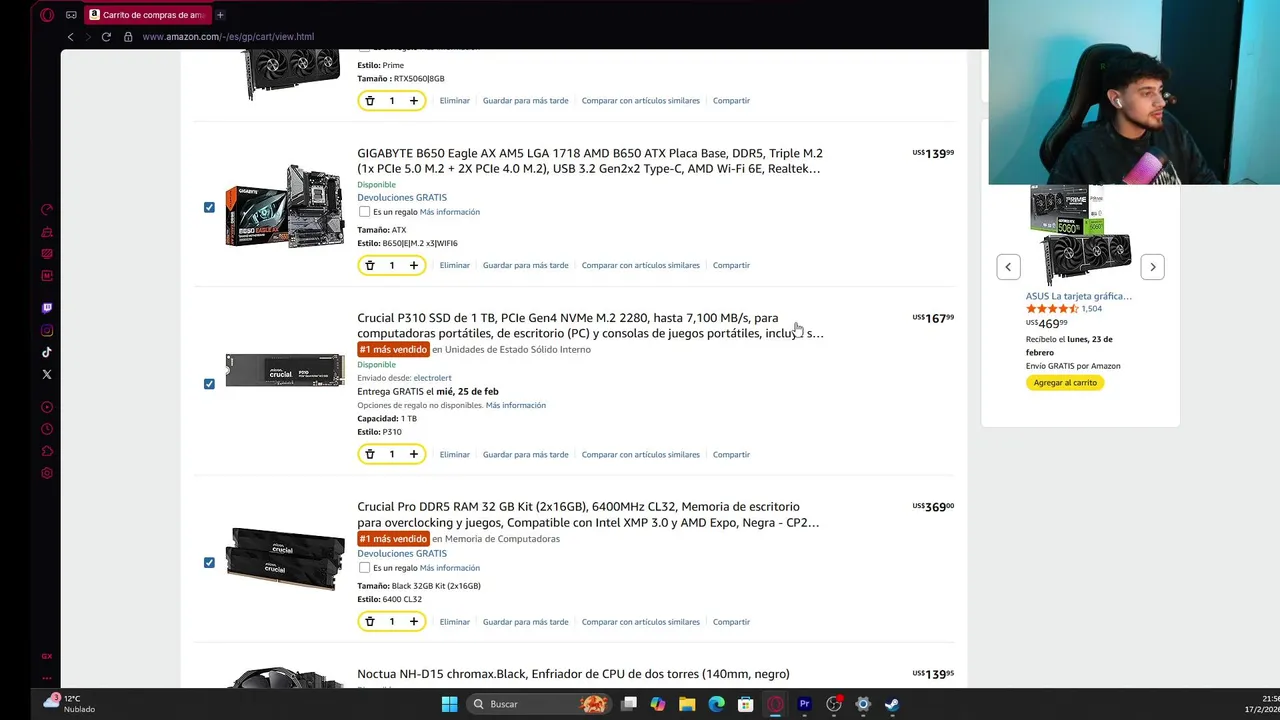Reload the Amazon cart page
Image resolution: width=1280 pixels, height=720 pixels.
(106, 37)
